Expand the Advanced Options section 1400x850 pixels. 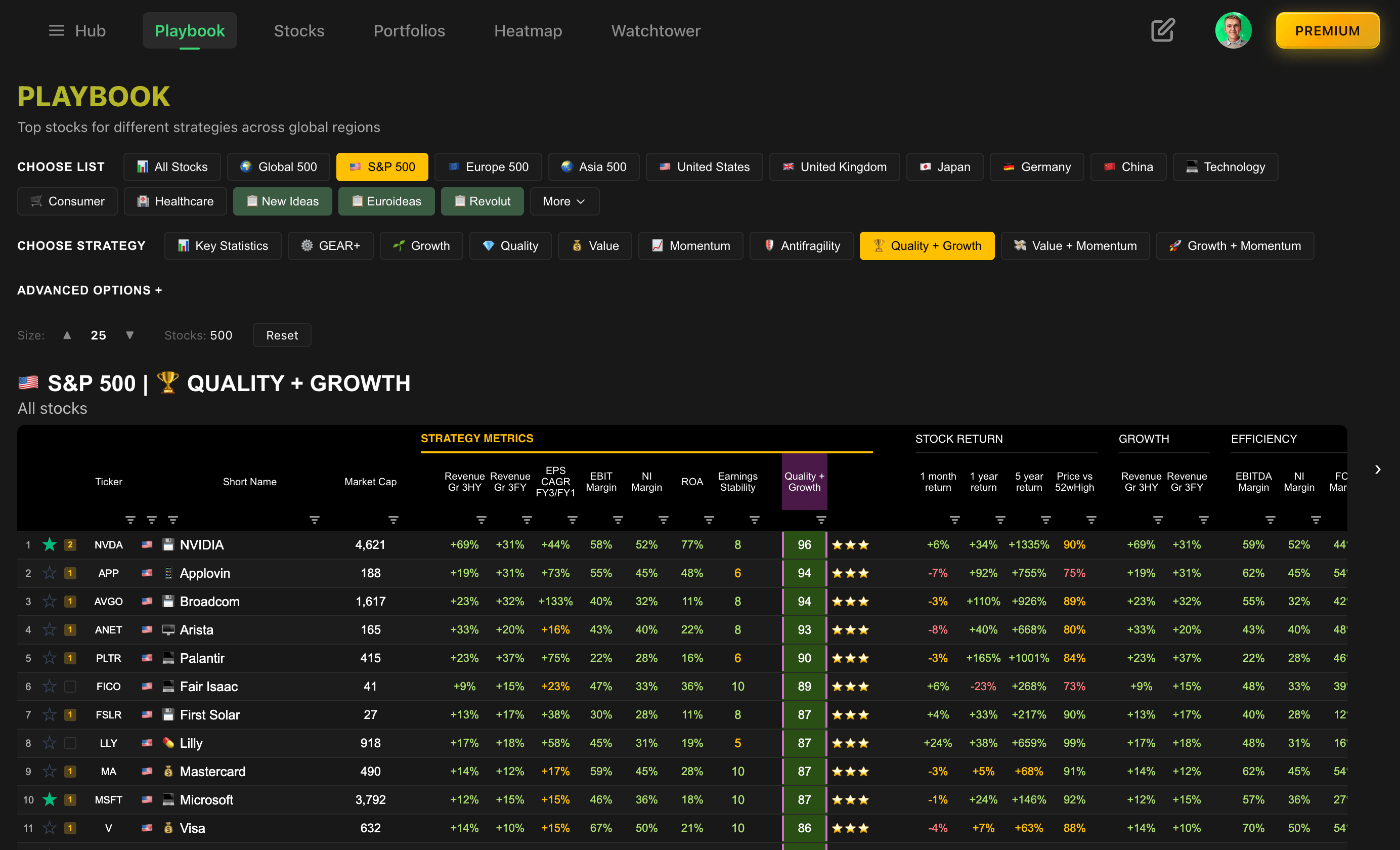(89, 290)
